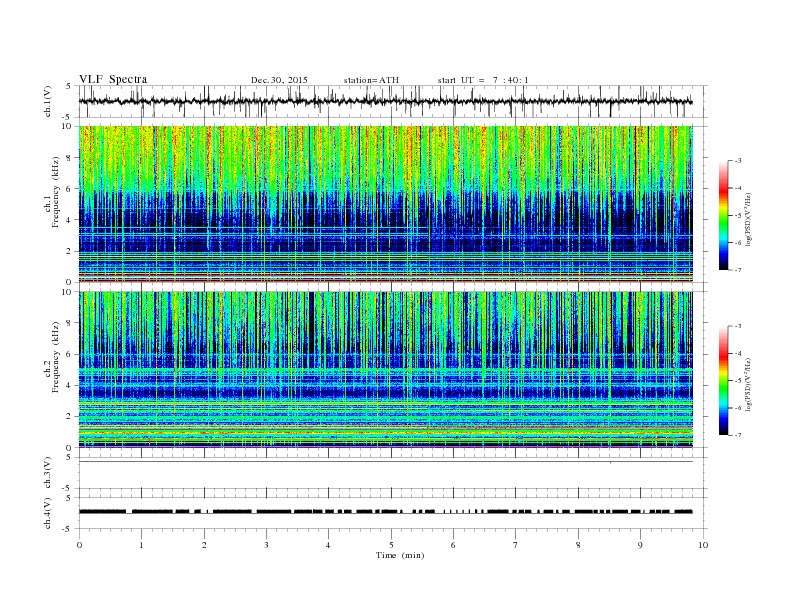Image resolution: width=792 pixels, height=612 pixels.
Task: Click the "8" kHz tick of ch.1 spectrogram
Action: pyautogui.click(x=70, y=158)
